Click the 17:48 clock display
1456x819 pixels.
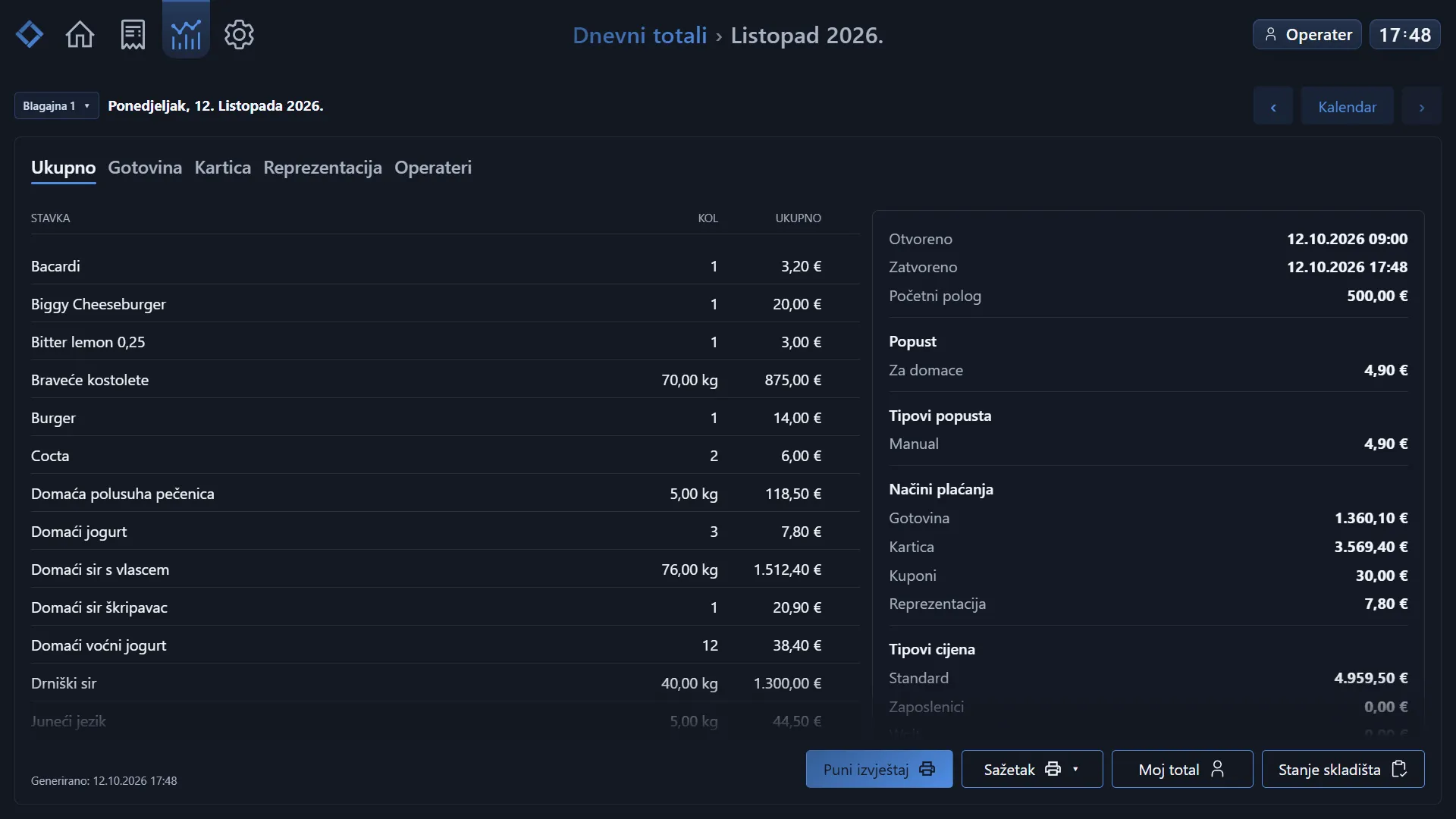point(1404,35)
